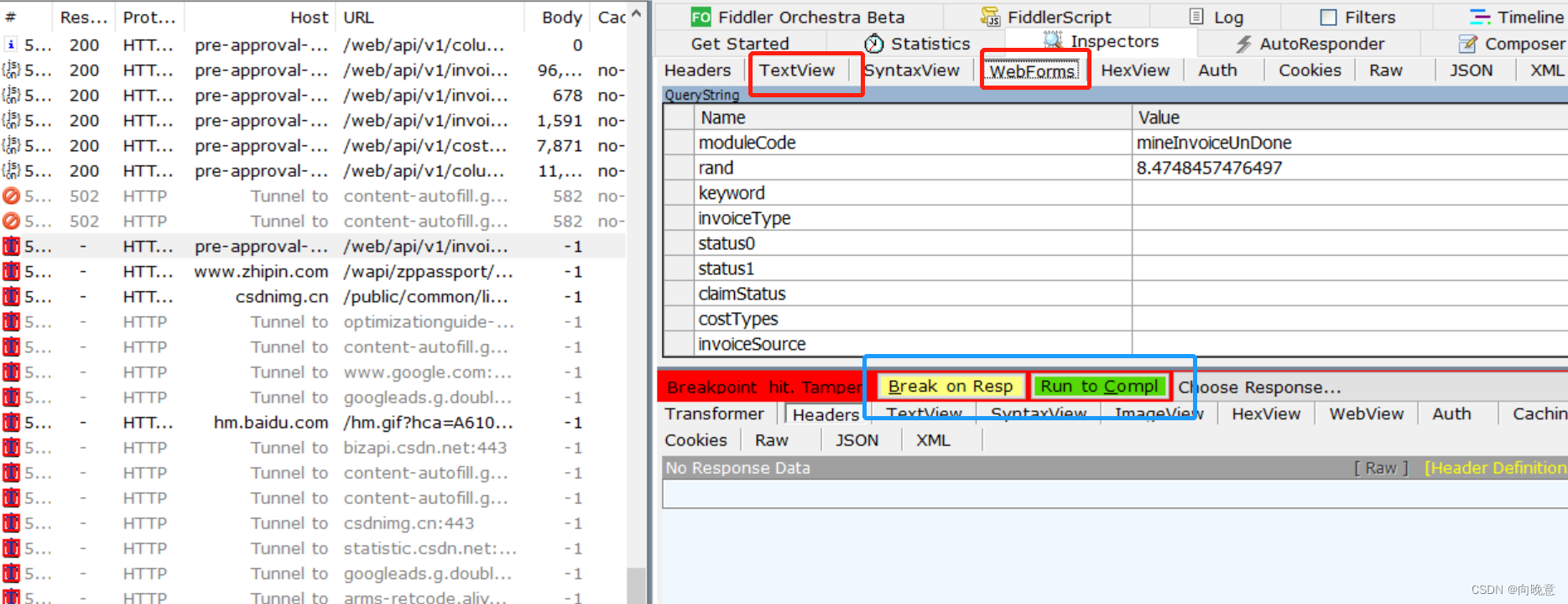Click the session icon for the /web/api/v1/cost... row
Viewport: 1568px width, 604px height.
coord(11,145)
